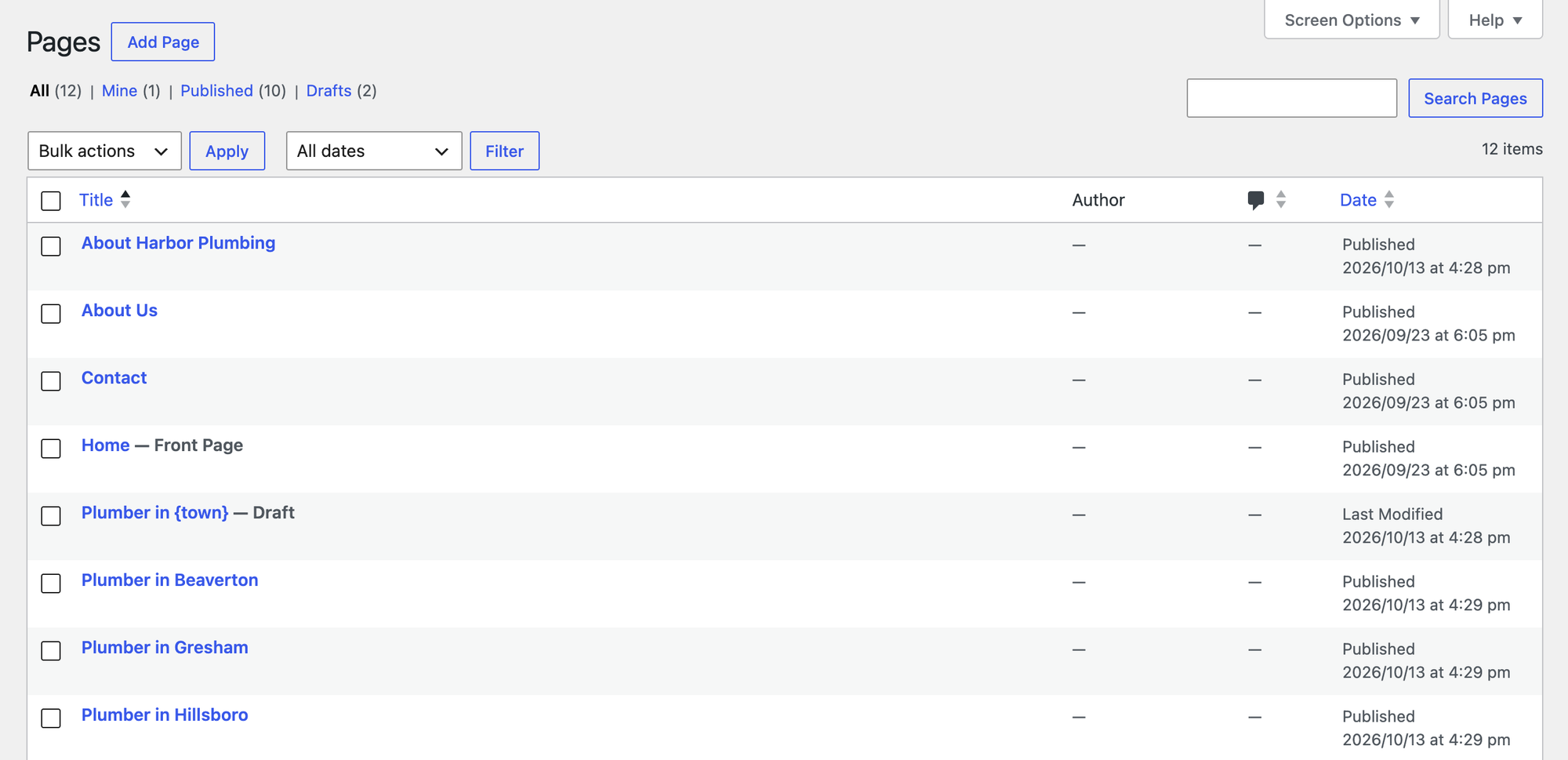Image resolution: width=1568 pixels, height=760 pixels.
Task: Open the Plumber in Beaverton page
Action: [170, 580]
